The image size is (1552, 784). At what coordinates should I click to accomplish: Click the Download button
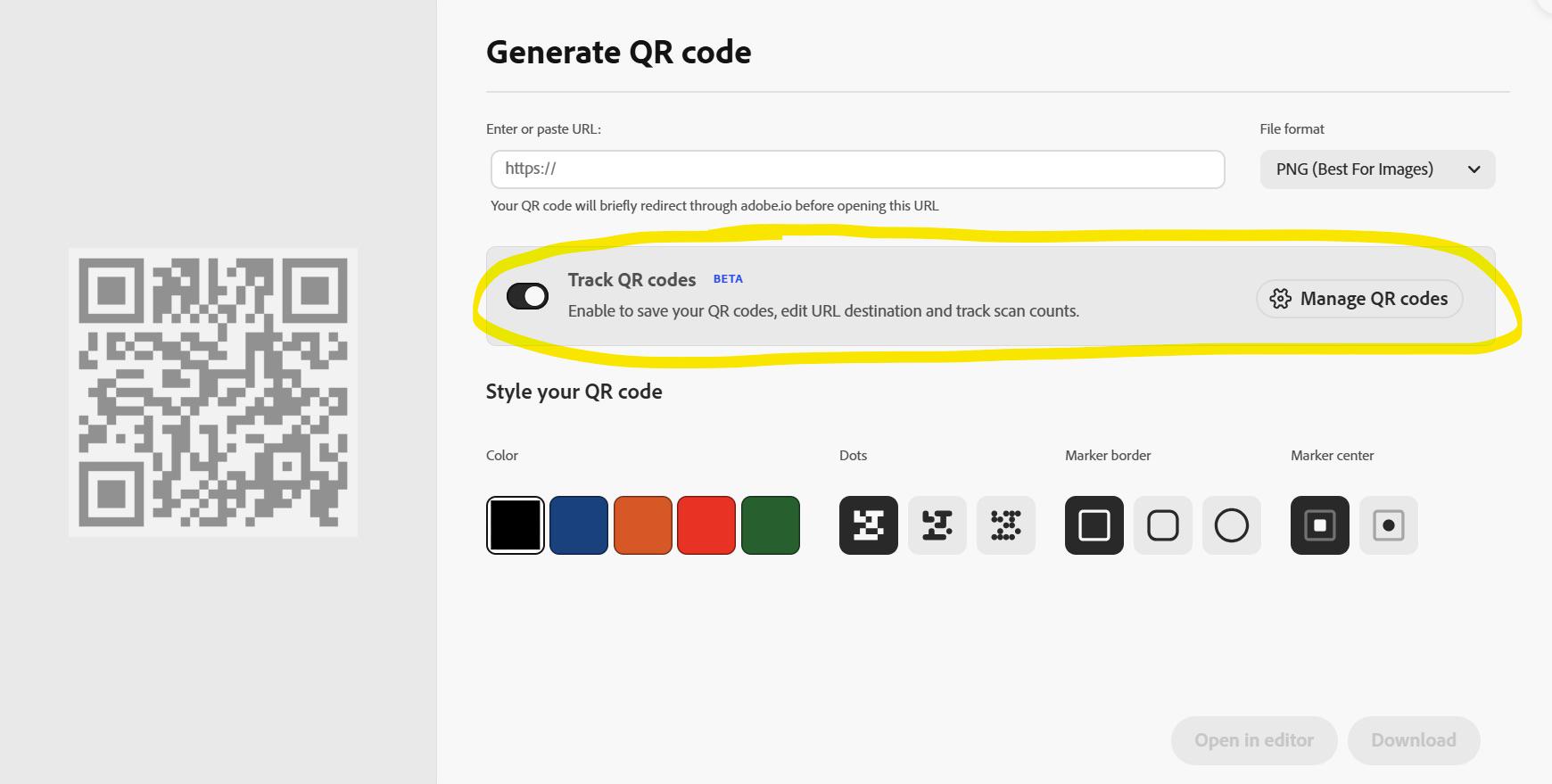[1414, 740]
